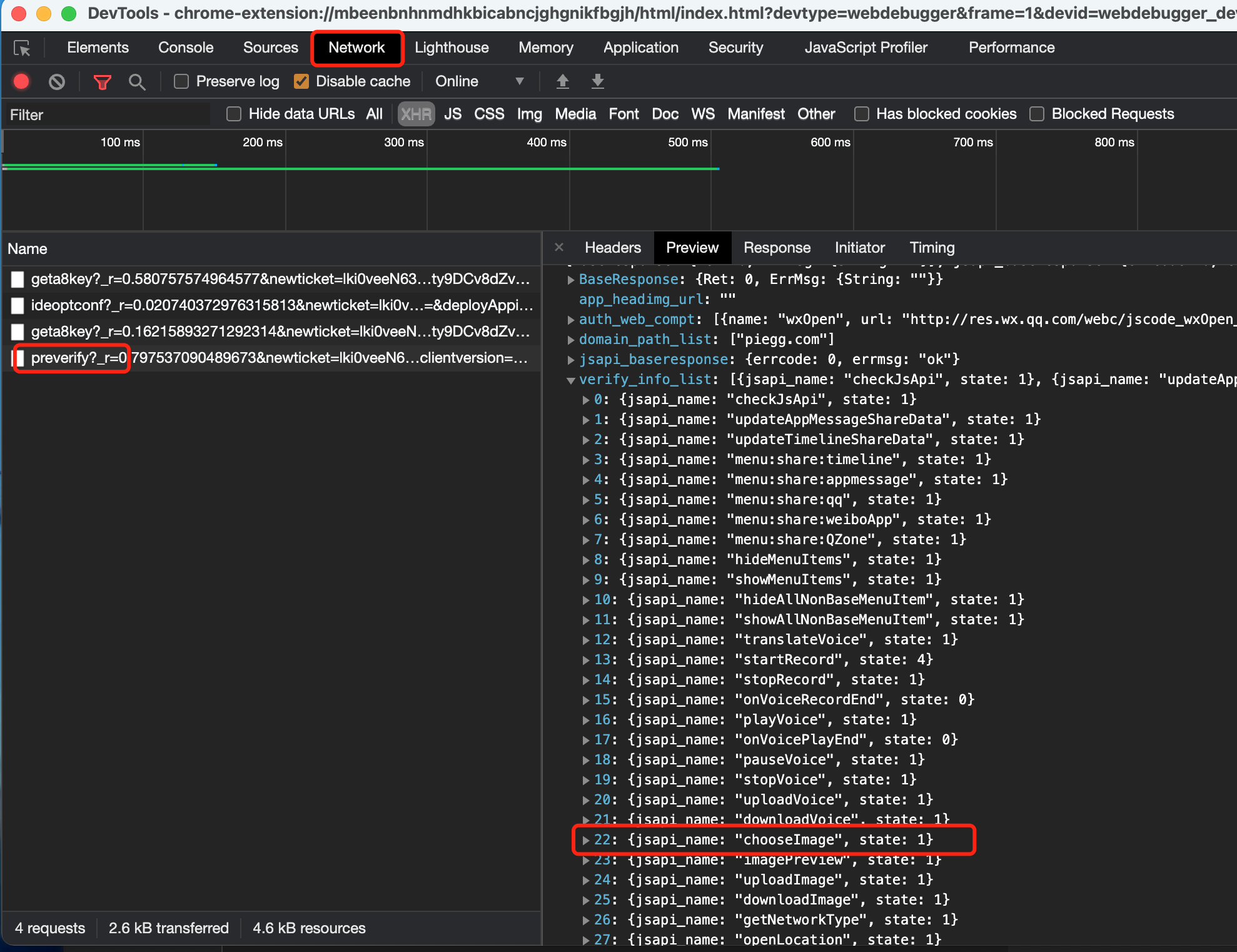Select the JS filter type
Image resolution: width=1237 pixels, height=952 pixels.
tap(452, 114)
